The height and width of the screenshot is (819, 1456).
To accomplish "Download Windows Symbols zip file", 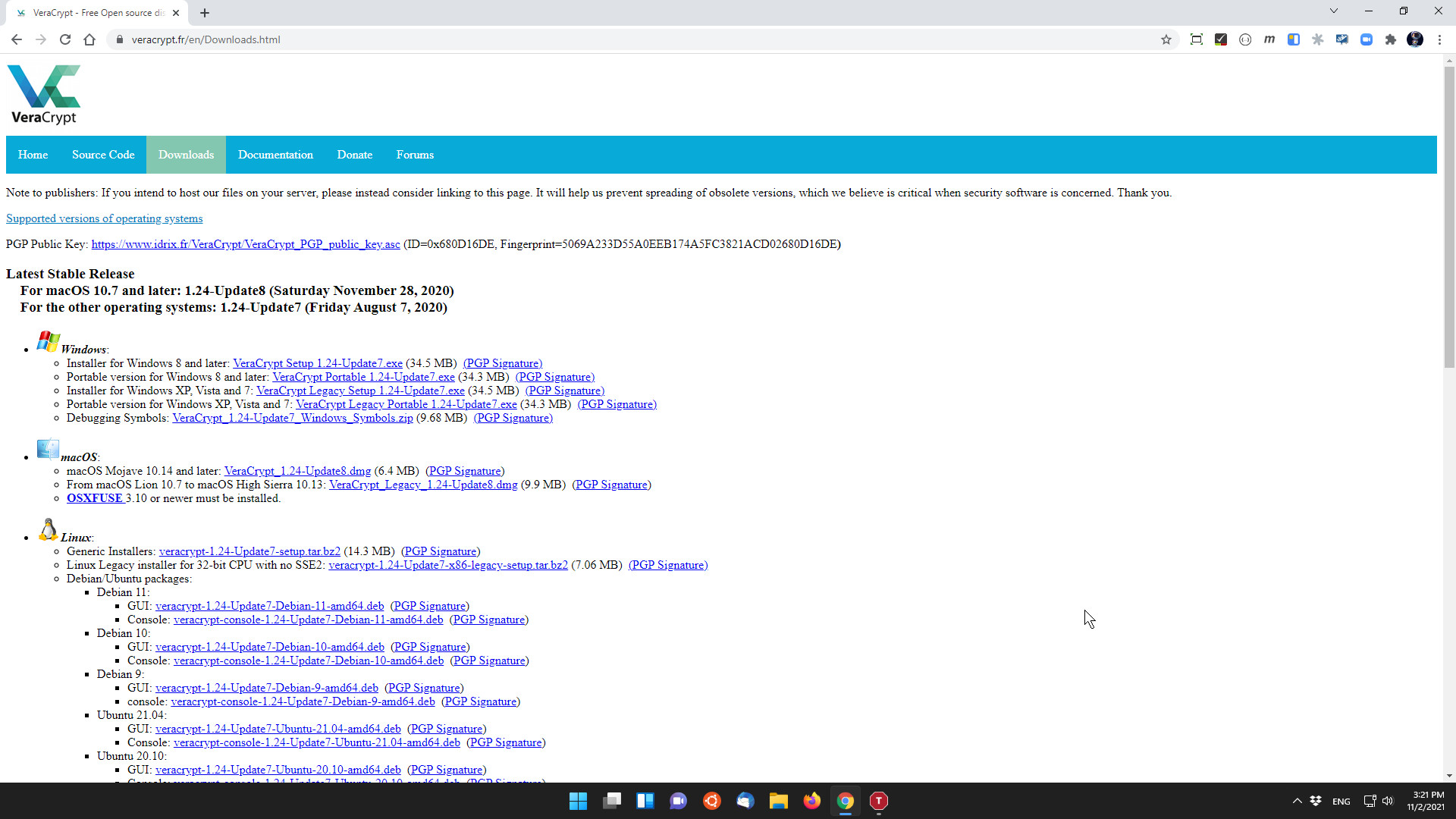I will point(293,418).
